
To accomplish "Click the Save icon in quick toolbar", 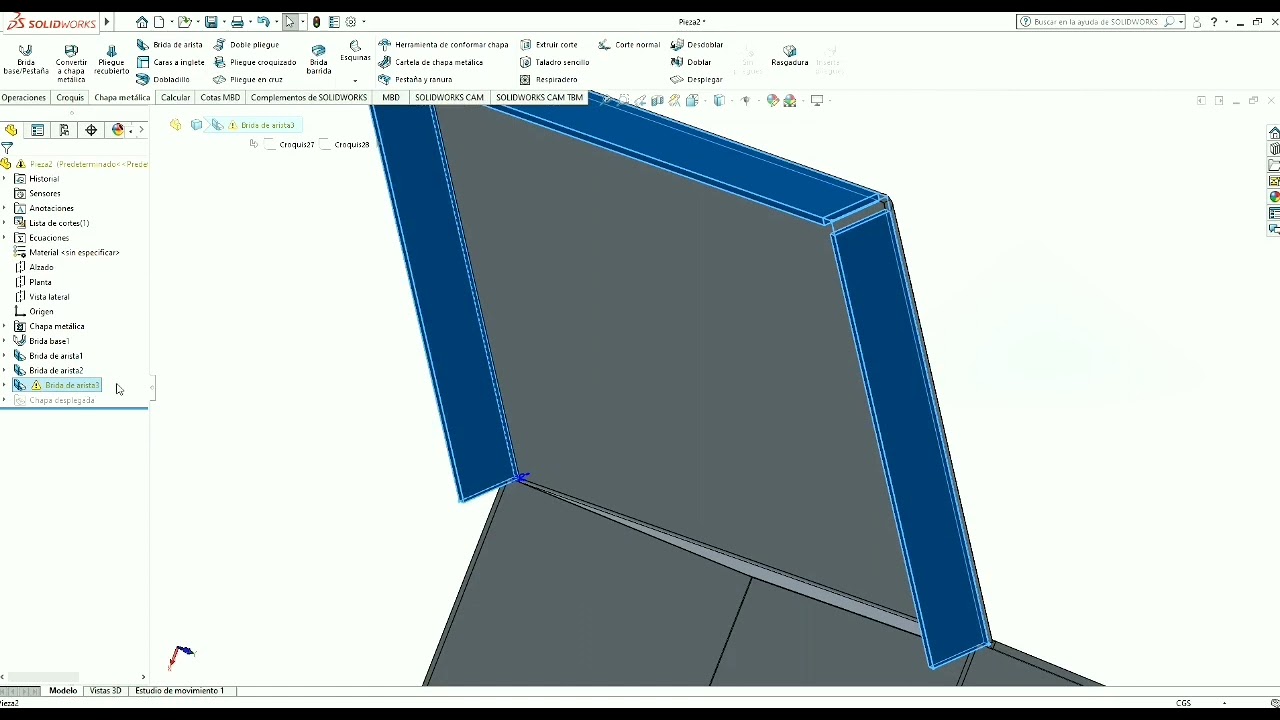I will pos(211,22).
